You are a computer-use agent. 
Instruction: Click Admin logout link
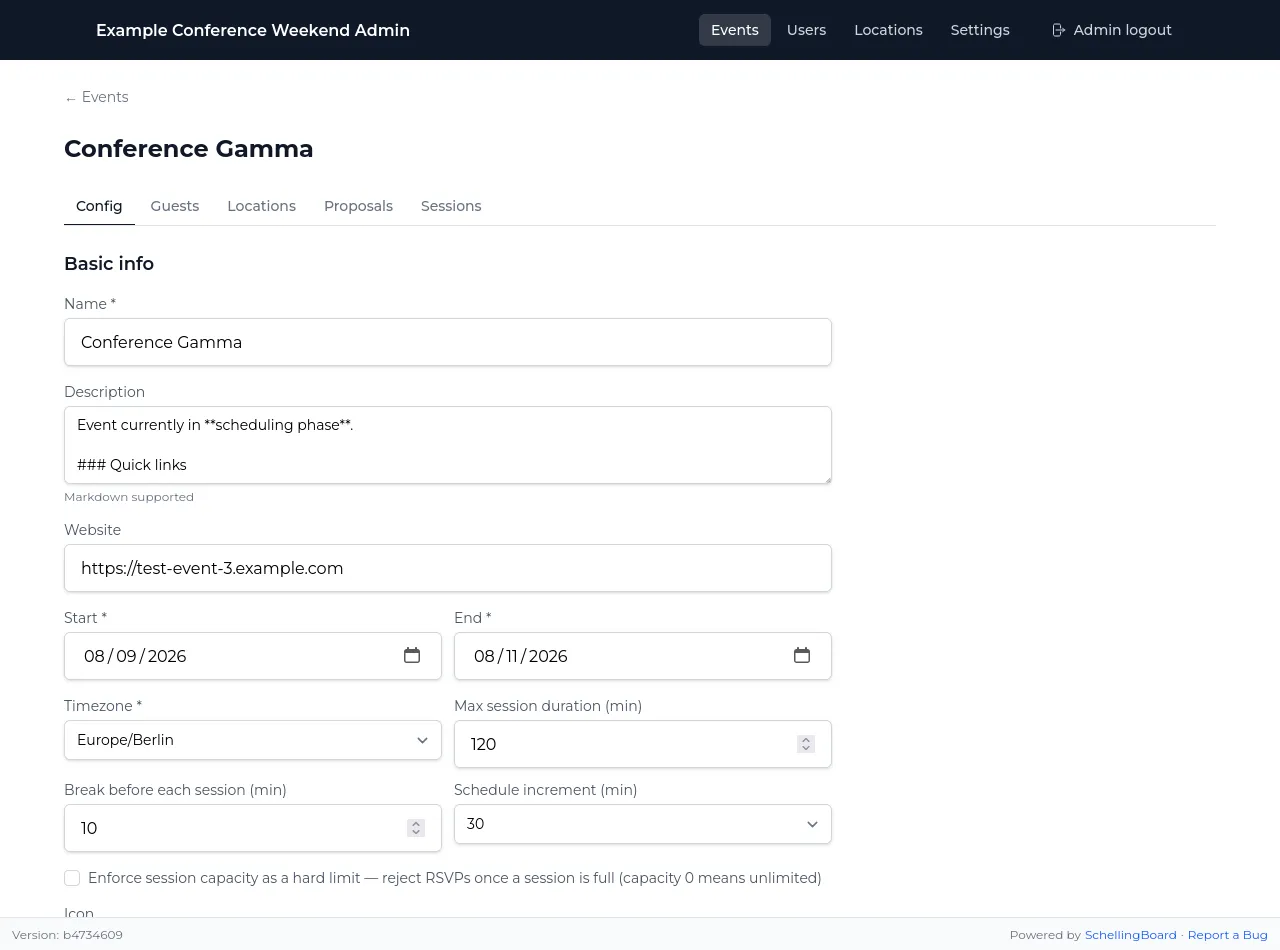point(1112,30)
